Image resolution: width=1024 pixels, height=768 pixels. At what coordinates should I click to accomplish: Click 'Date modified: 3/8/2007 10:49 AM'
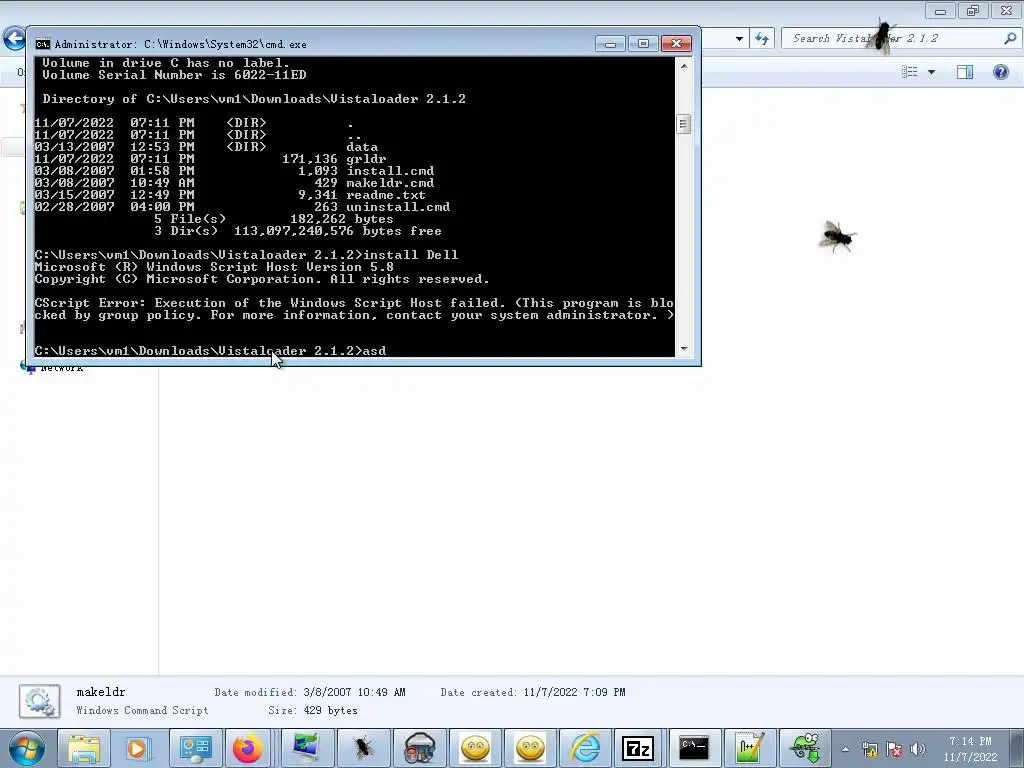[x=310, y=692]
